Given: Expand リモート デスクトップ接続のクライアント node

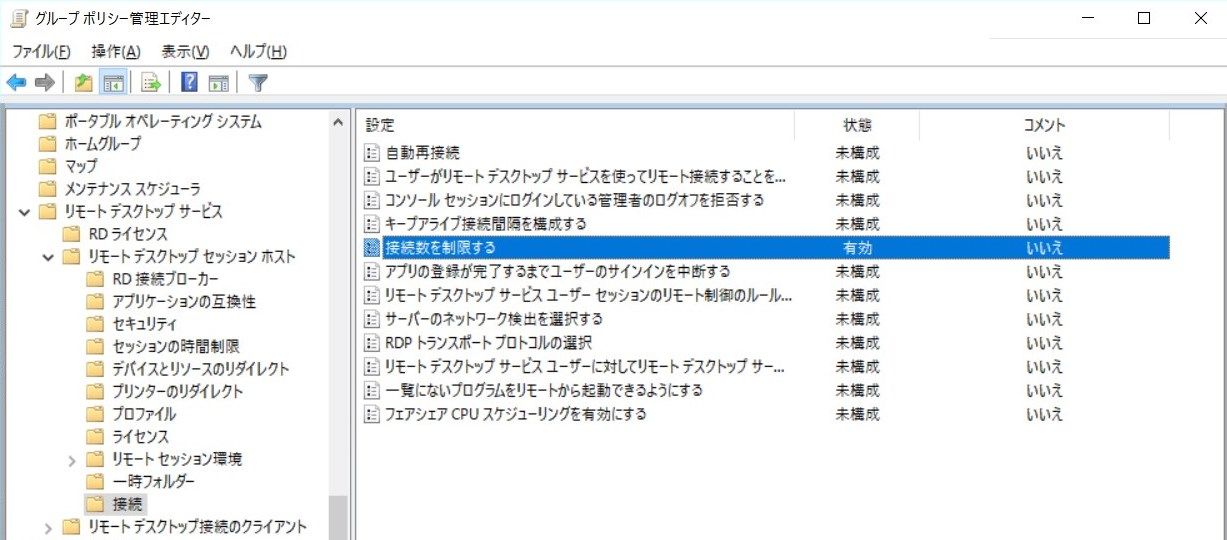Looking at the screenshot, I should tap(47, 527).
